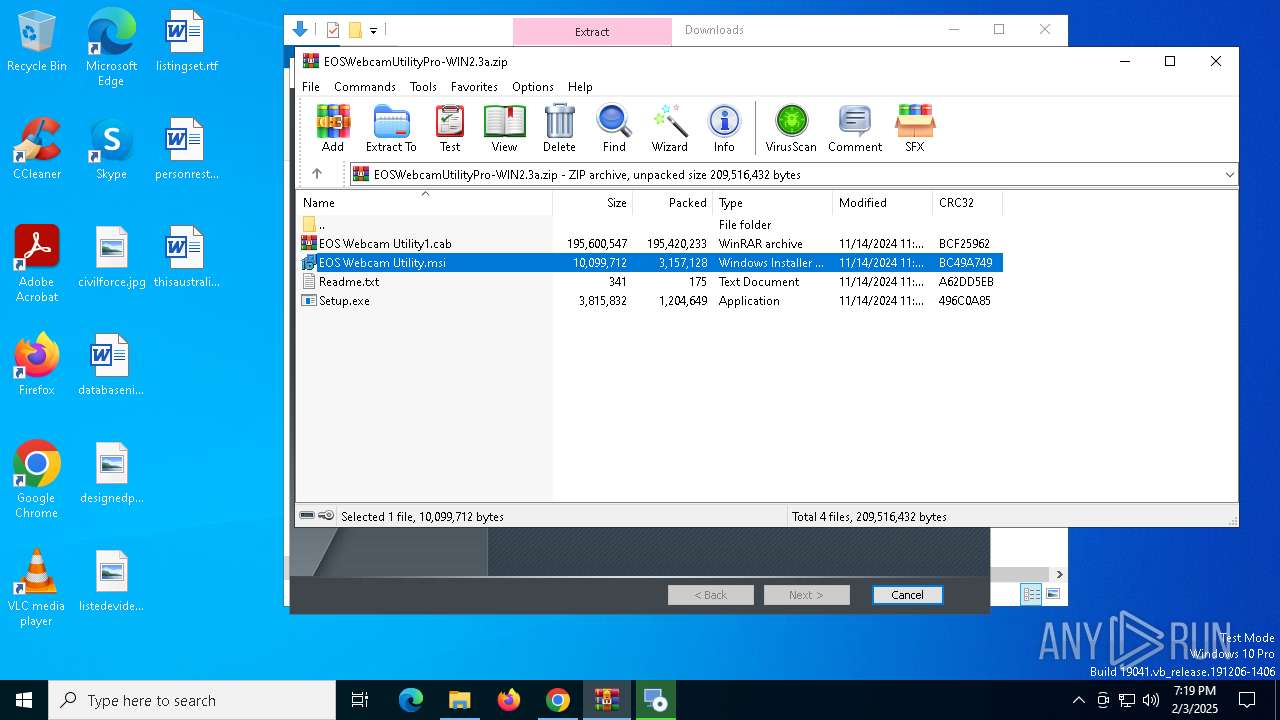Select EOS Webcam Utility1.cab file
The height and width of the screenshot is (720, 1280).
pos(650,244)
